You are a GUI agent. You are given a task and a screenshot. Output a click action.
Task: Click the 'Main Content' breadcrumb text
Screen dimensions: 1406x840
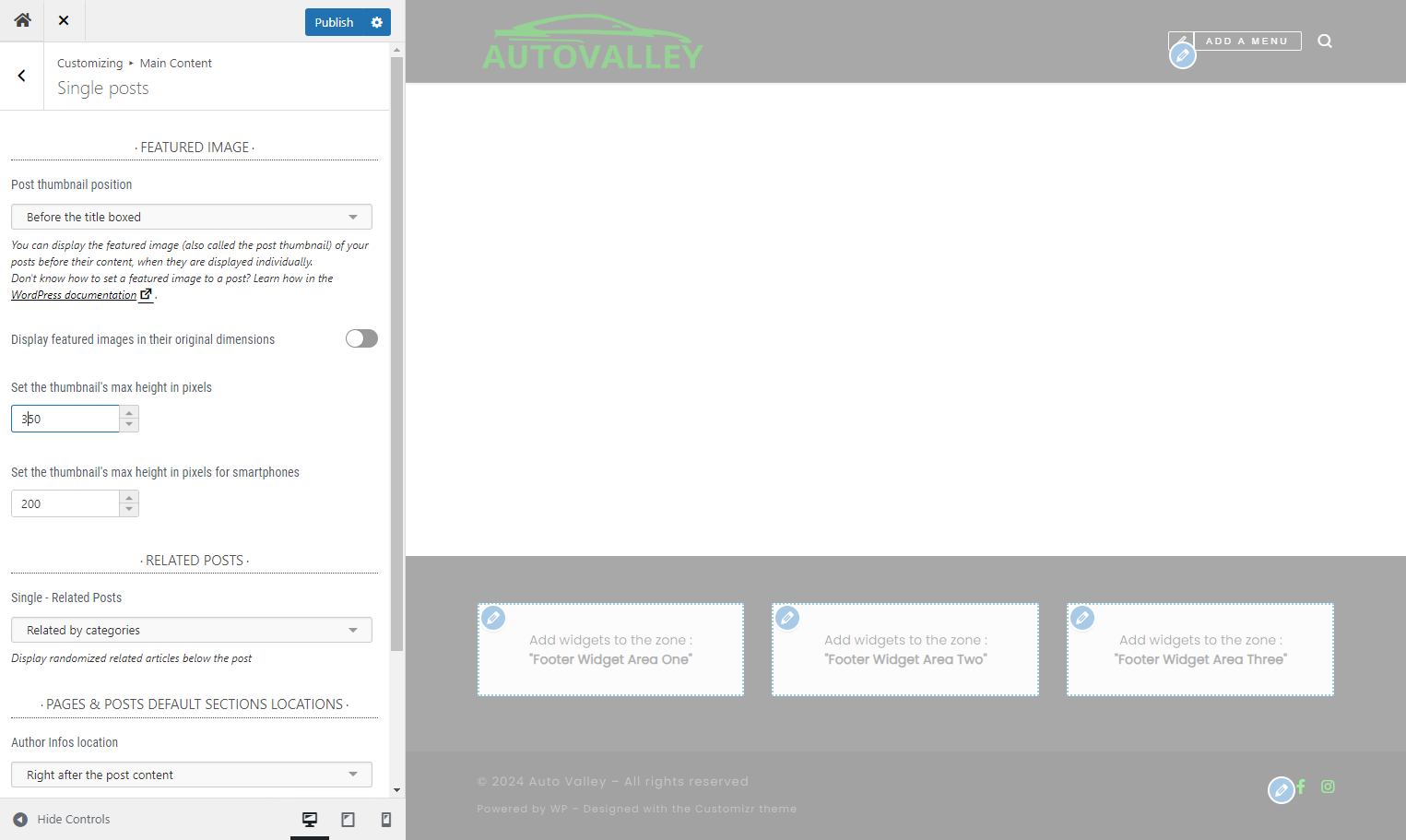(x=176, y=63)
